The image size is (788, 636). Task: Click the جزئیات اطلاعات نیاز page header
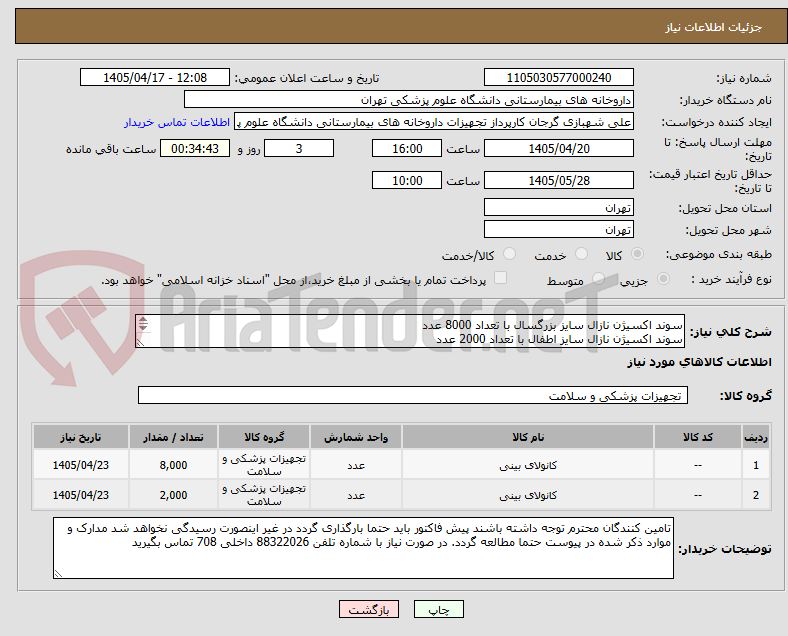tap(714, 27)
